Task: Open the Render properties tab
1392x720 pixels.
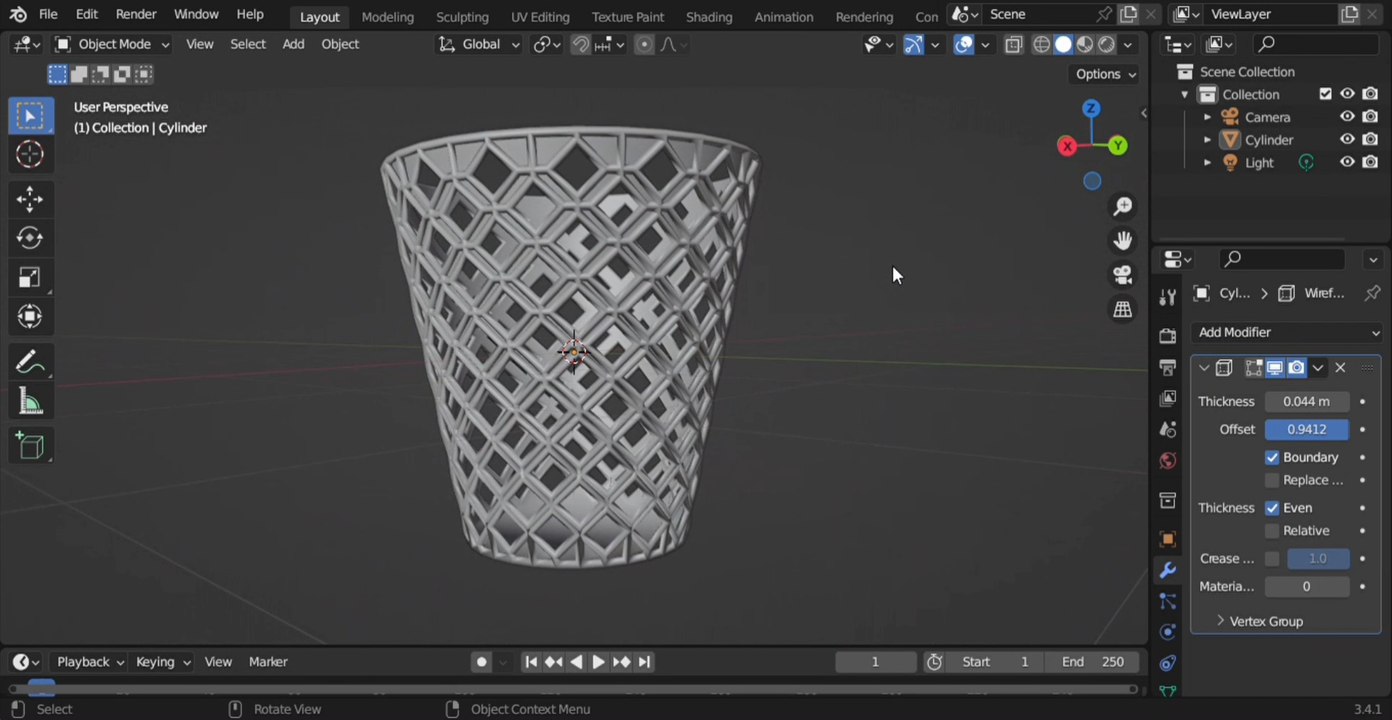Action: tap(1167, 336)
